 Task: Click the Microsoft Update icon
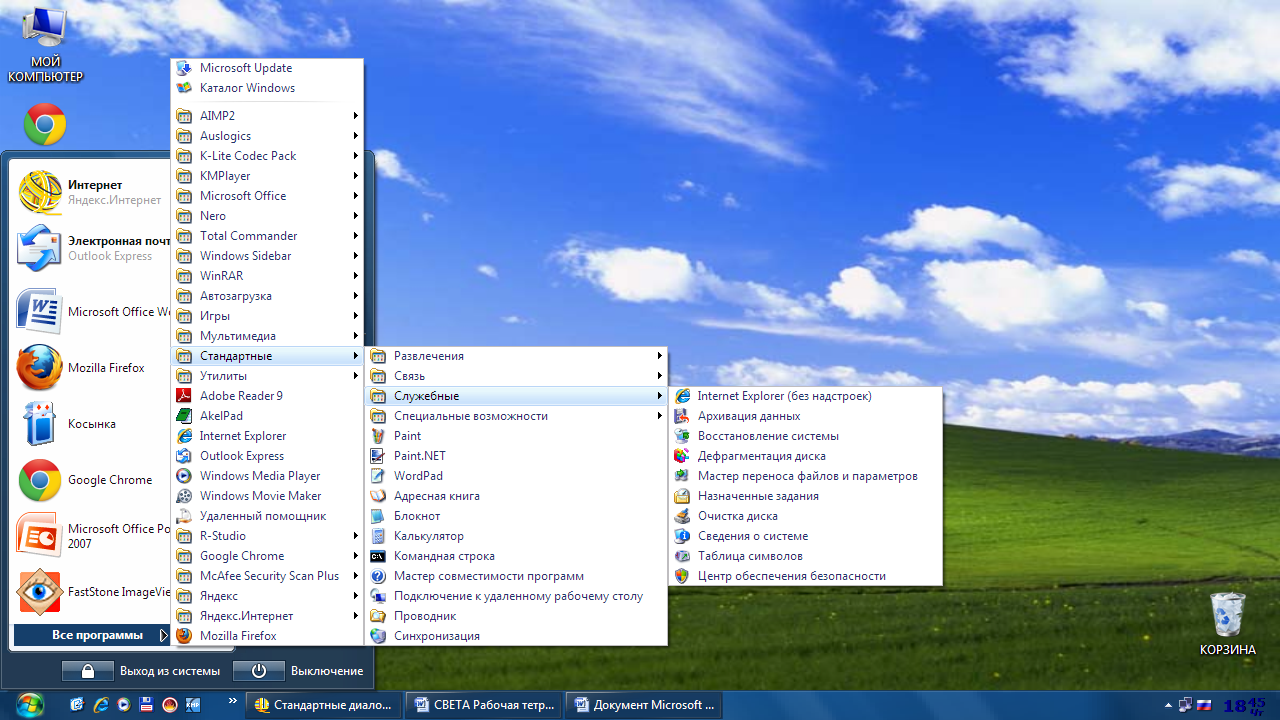[183, 68]
